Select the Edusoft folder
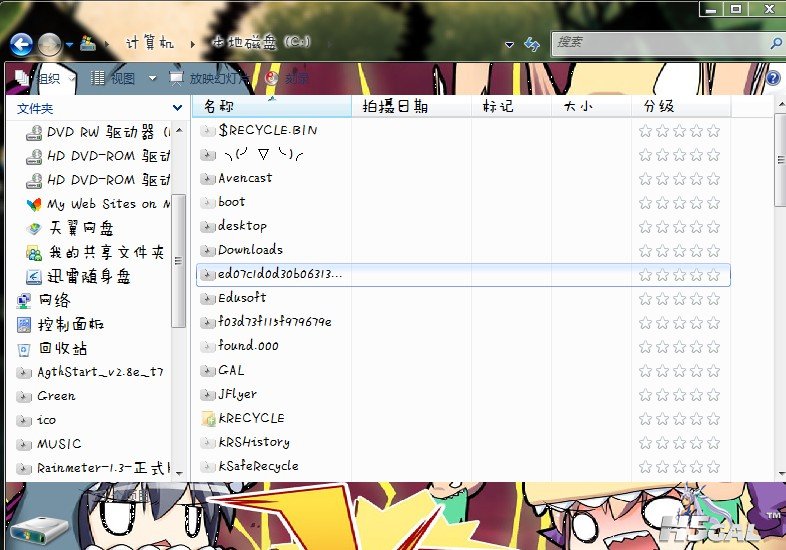The height and width of the screenshot is (550, 786). [x=233, y=298]
